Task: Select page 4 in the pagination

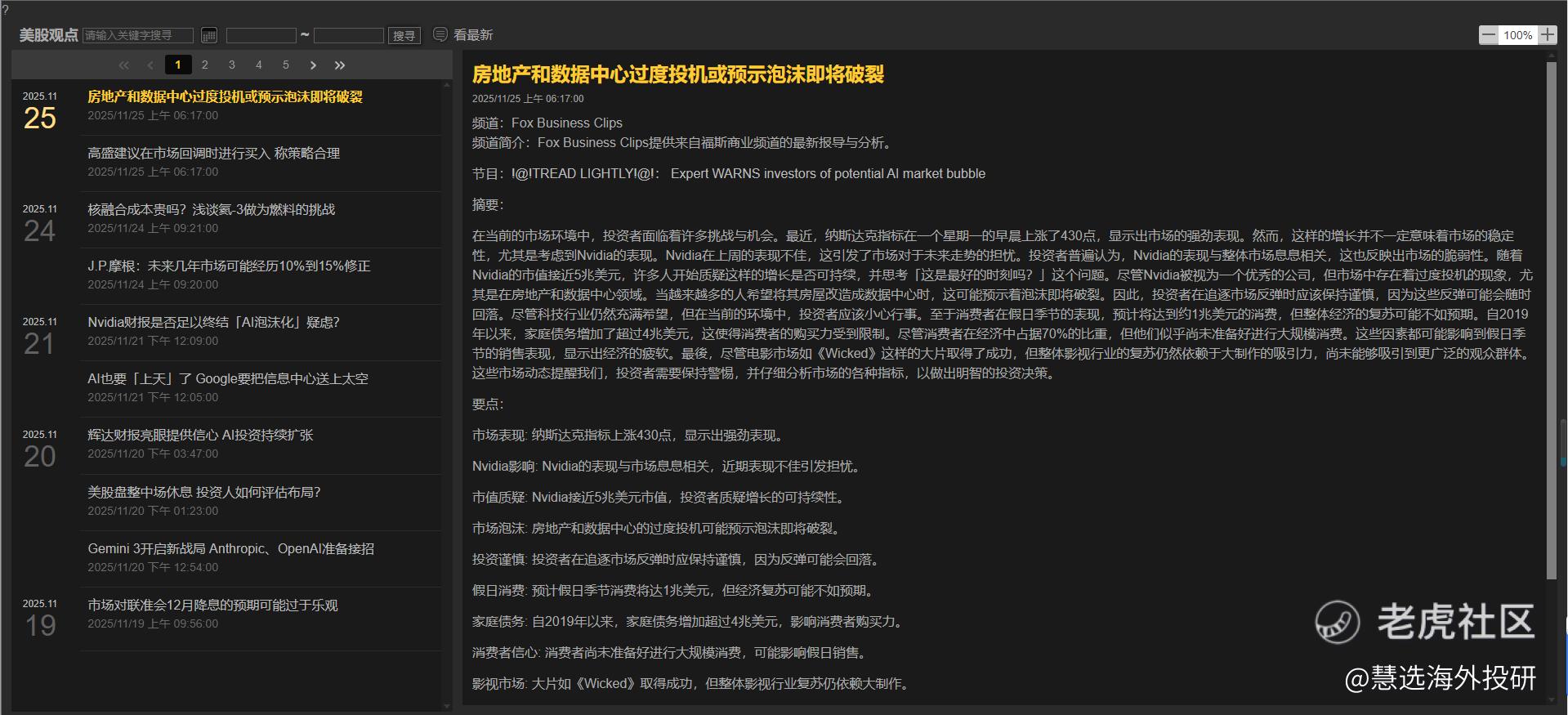Action: [x=259, y=65]
